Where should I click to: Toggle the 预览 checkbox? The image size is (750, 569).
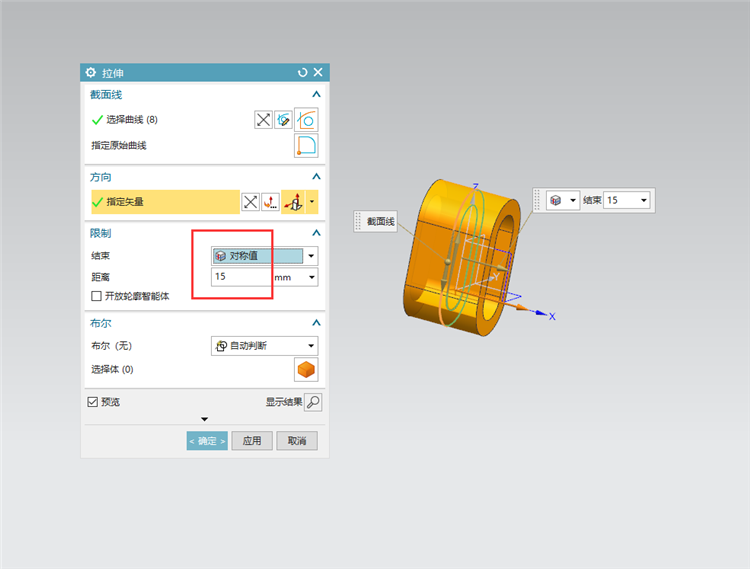click(x=93, y=402)
